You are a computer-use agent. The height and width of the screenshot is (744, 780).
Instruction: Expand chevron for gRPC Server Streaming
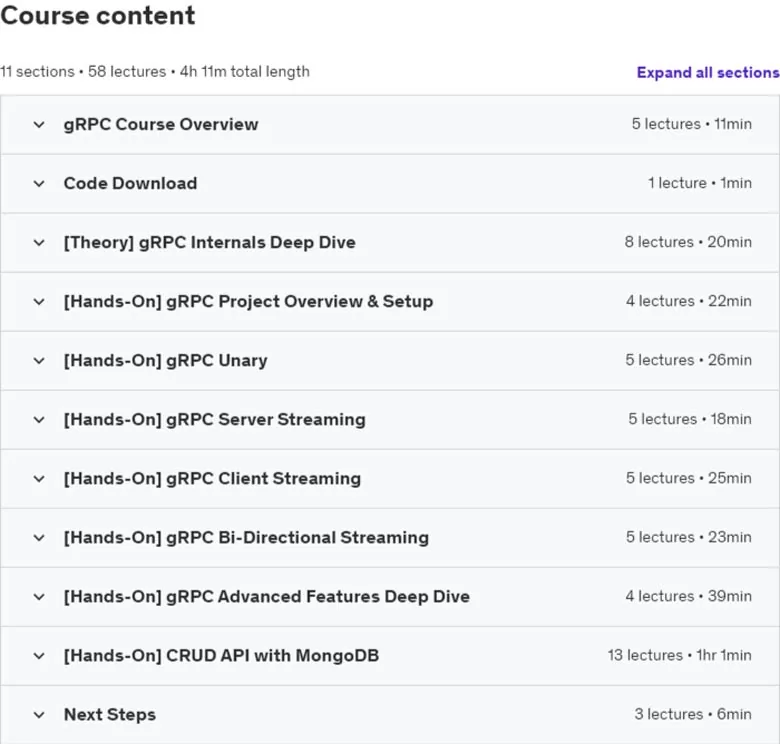pyautogui.click(x=39, y=420)
